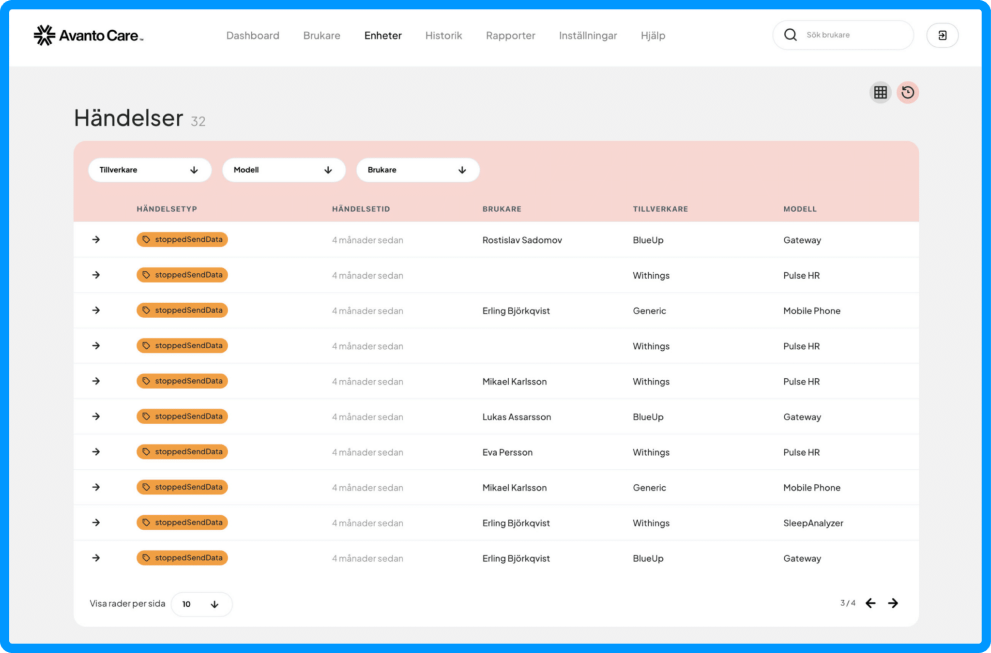The width and height of the screenshot is (991, 653).
Task: Click stoppedSendData tag for SleepAnalyzer row
Action: coord(182,523)
